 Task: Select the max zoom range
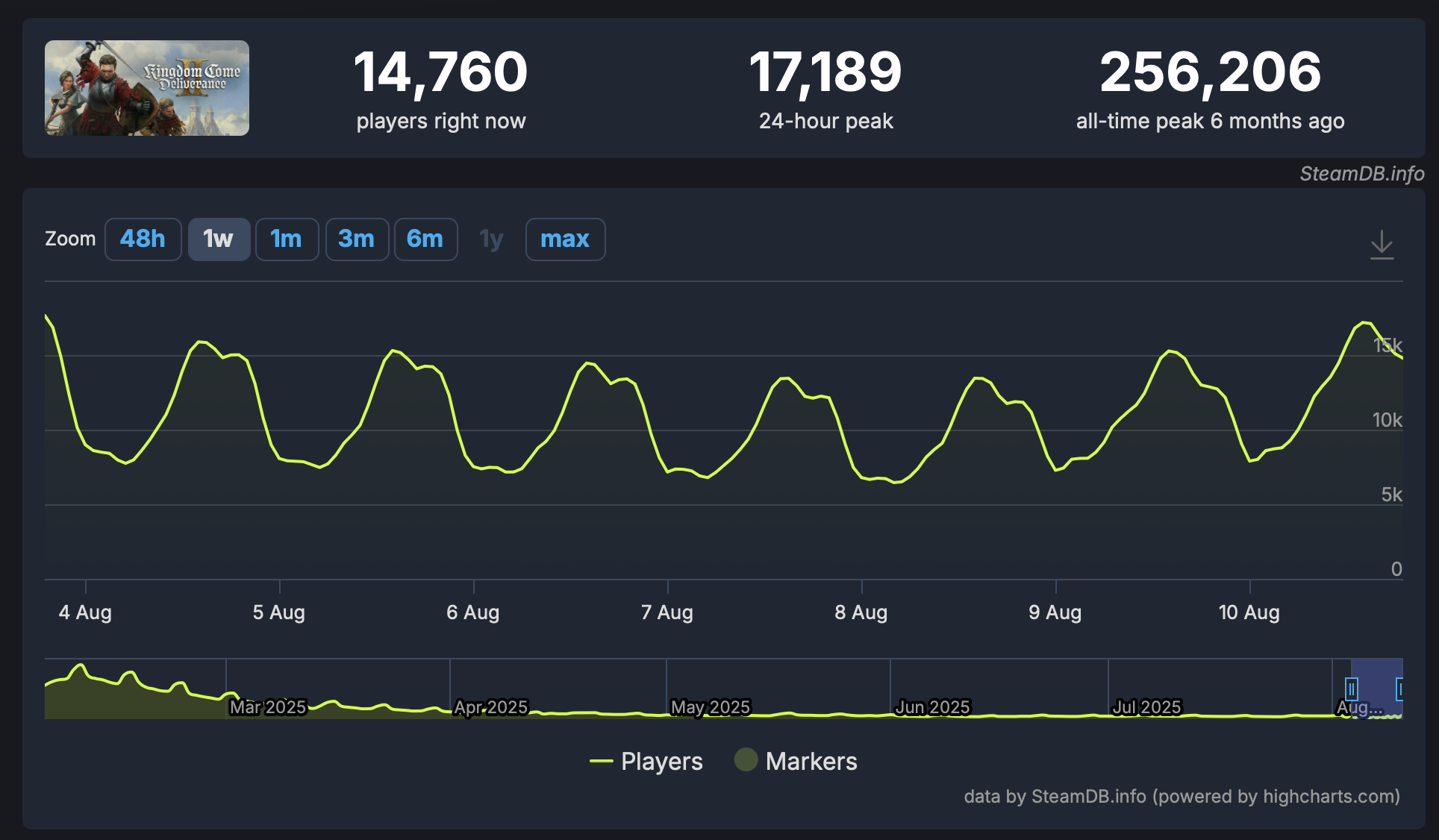point(565,239)
